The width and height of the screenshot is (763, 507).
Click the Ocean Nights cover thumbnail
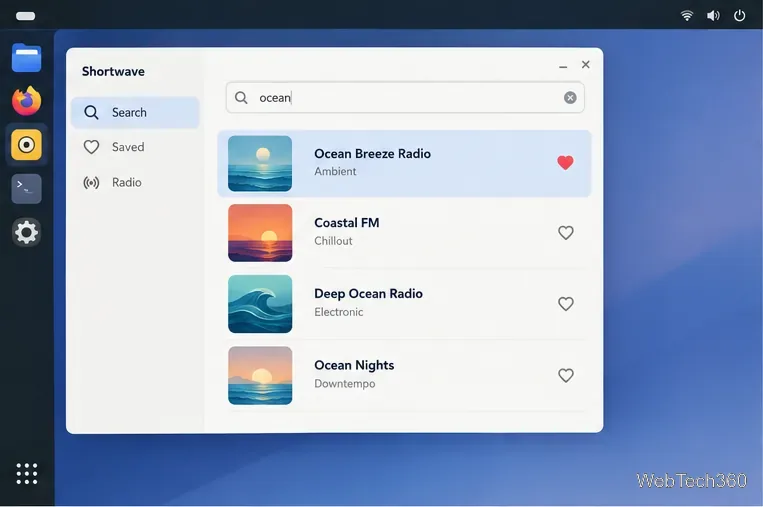pos(260,376)
